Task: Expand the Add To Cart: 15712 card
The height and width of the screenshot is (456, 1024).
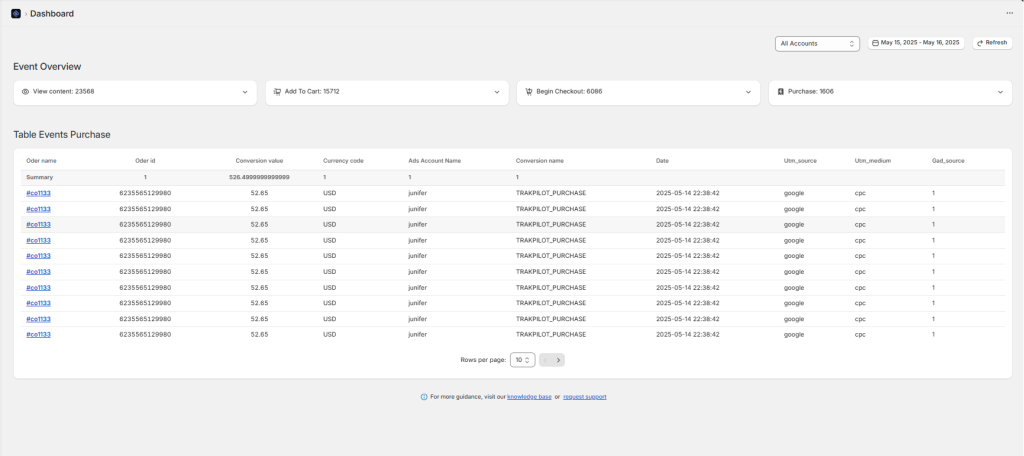Action: click(387, 92)
